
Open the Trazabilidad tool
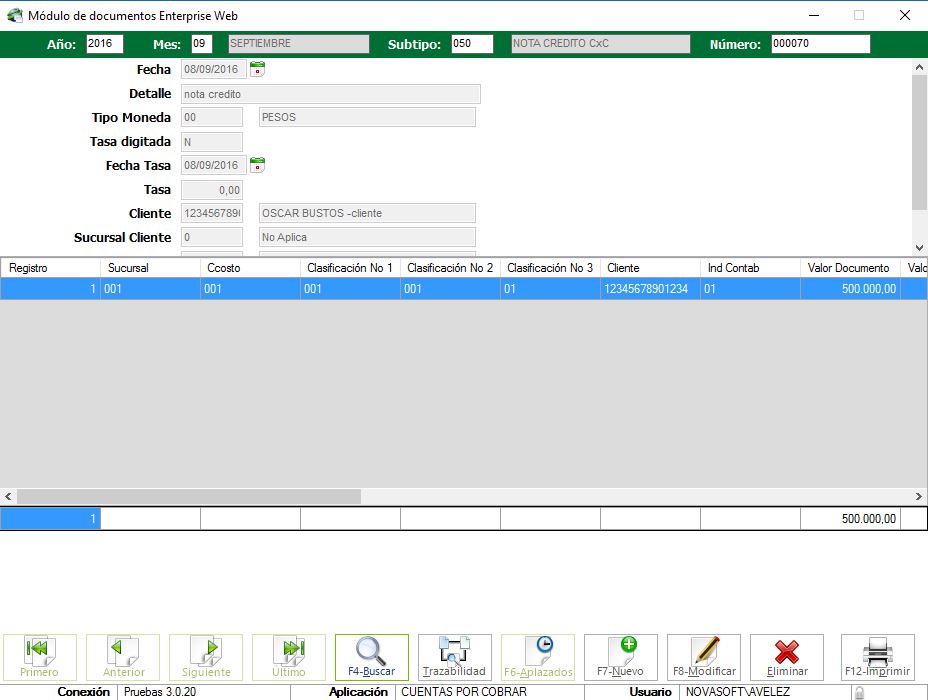(x=455, y=657)
